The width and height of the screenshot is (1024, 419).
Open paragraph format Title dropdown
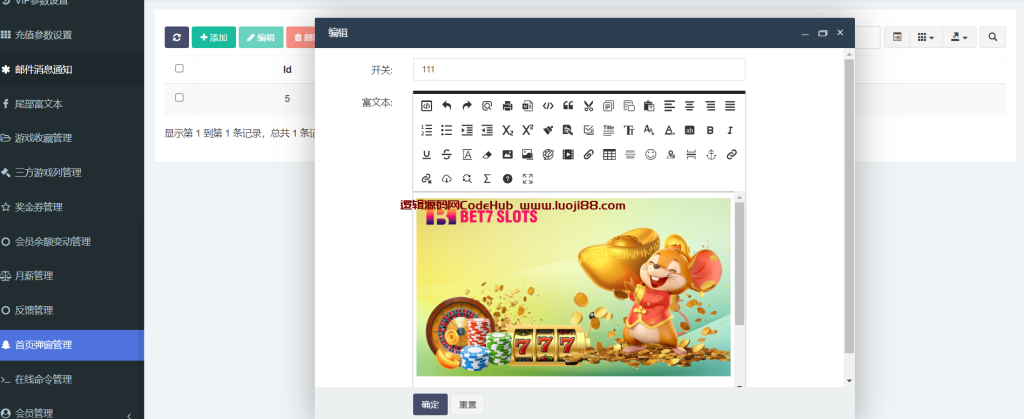tap(609, 130)
